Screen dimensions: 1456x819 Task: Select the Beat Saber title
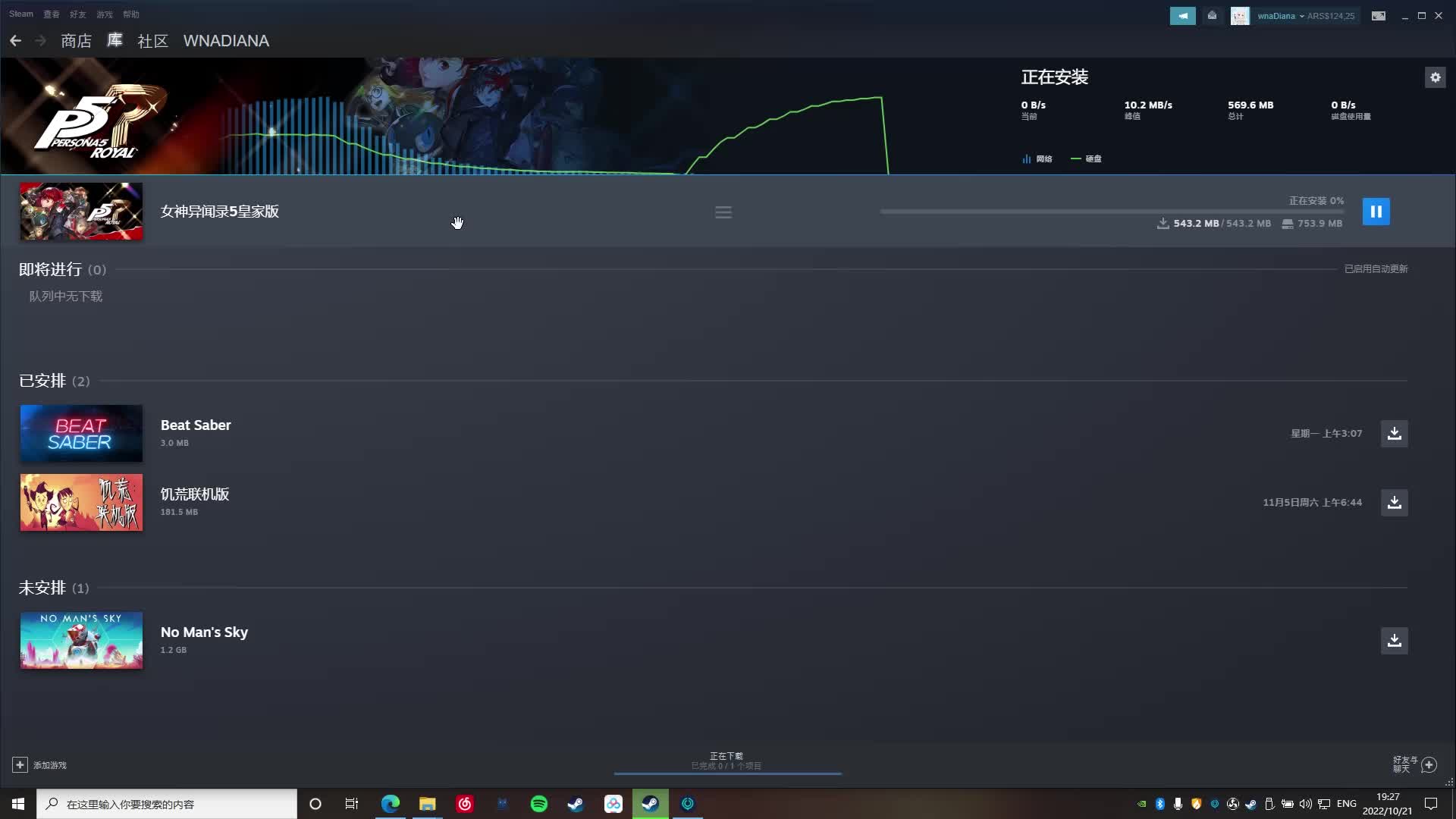[196, 425]
